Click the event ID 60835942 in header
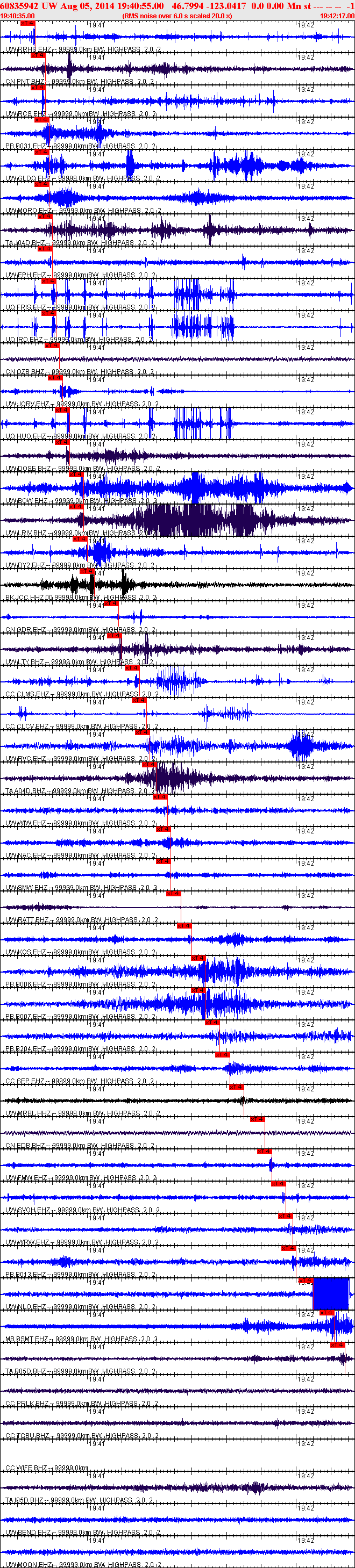Viewport: 355px width, 1568px height. [19, 6]
